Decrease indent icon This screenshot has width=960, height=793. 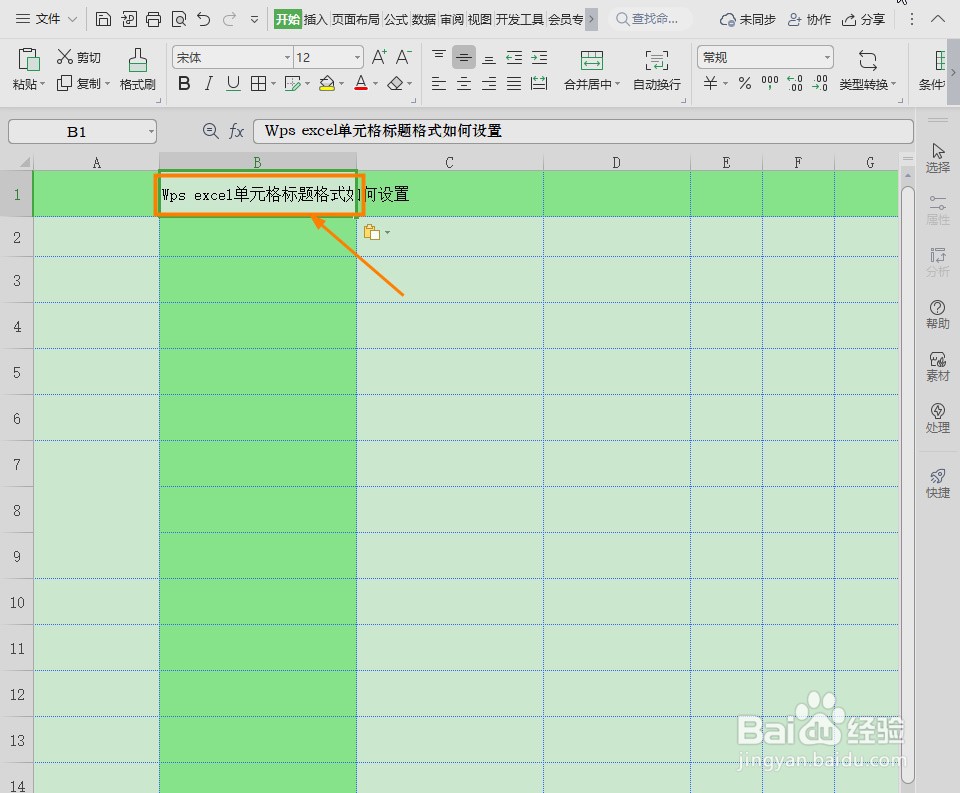(514, 57)
